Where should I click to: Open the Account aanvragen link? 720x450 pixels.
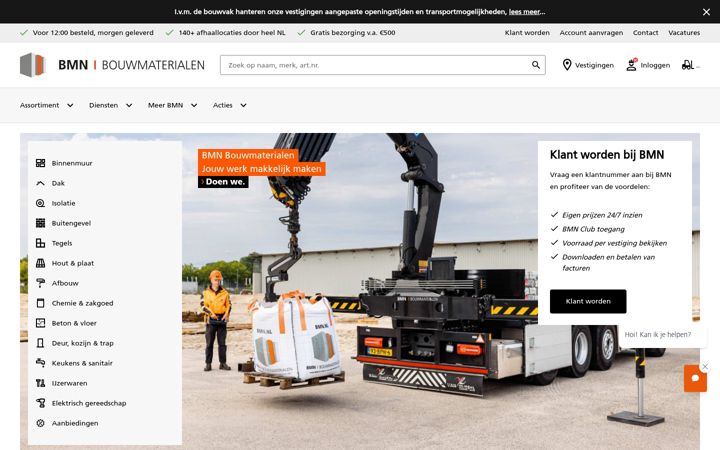591,33
